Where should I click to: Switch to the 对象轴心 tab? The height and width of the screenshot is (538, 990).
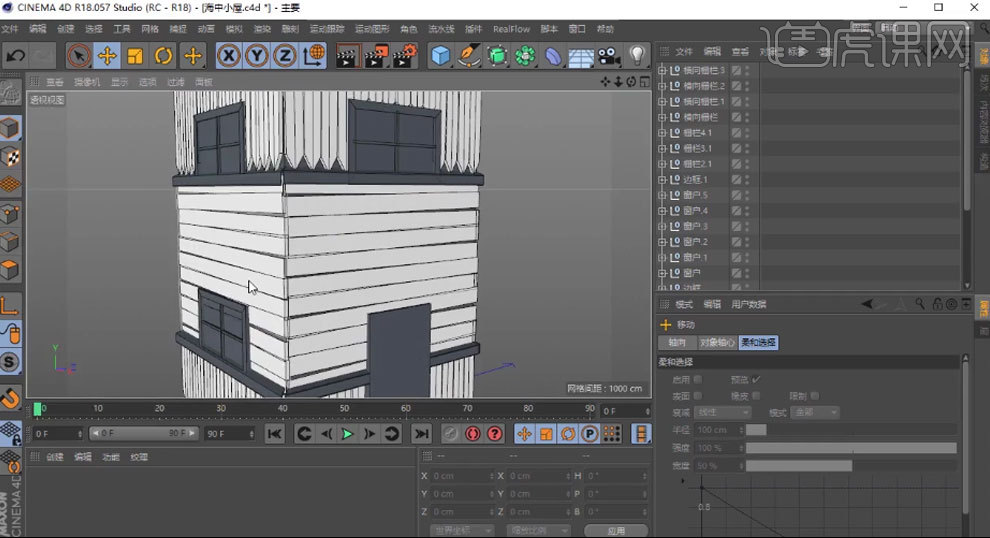[x=717, y=343]
